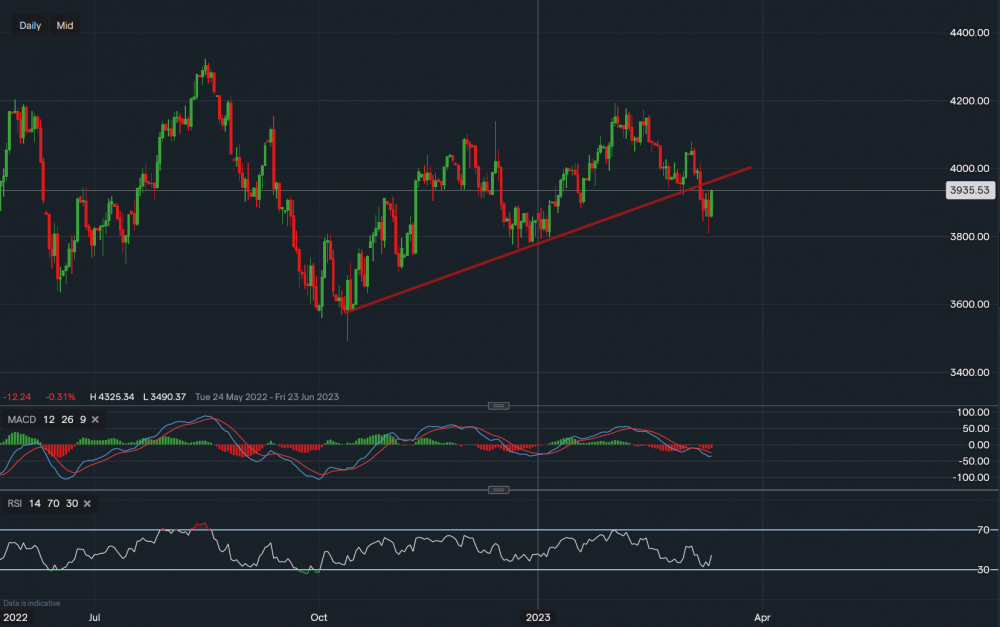1000x627 pixels.
Task: Close the MACD indicator with its X
Action: [x=94, y=418]
